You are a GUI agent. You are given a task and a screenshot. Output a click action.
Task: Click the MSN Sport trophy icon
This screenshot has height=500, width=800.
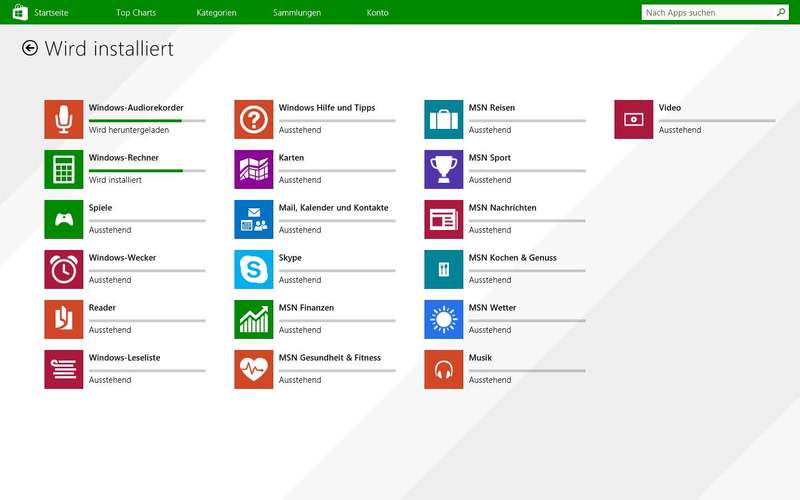444,169
